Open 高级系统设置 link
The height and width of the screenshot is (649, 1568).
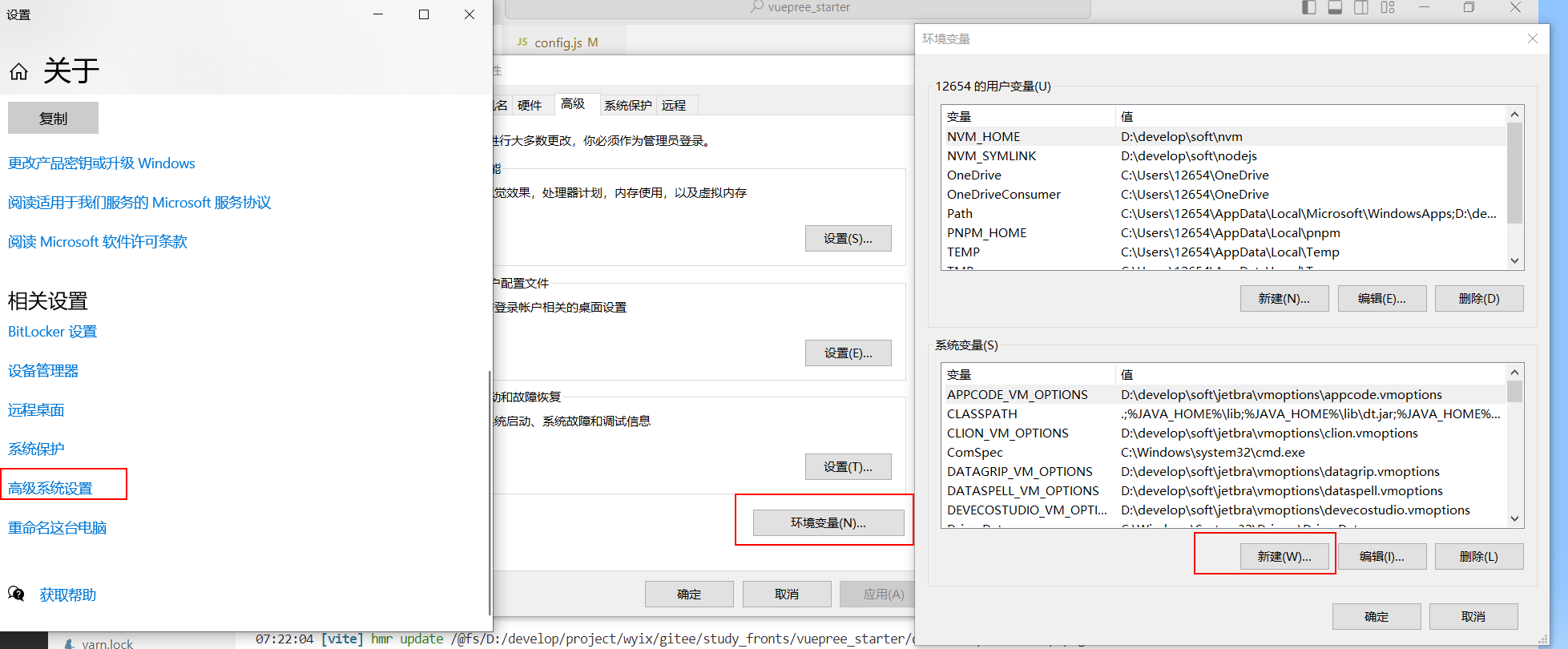pos(50,489)
